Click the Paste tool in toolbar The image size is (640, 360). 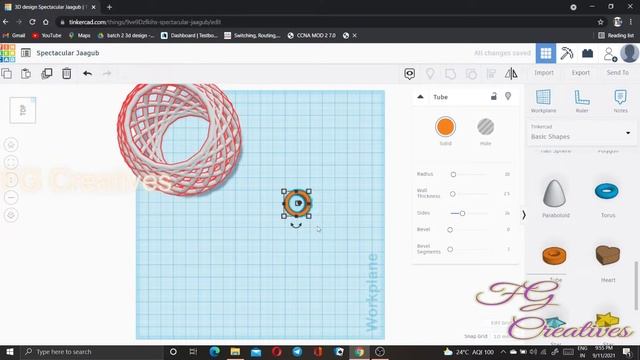[x=26, y=73]
